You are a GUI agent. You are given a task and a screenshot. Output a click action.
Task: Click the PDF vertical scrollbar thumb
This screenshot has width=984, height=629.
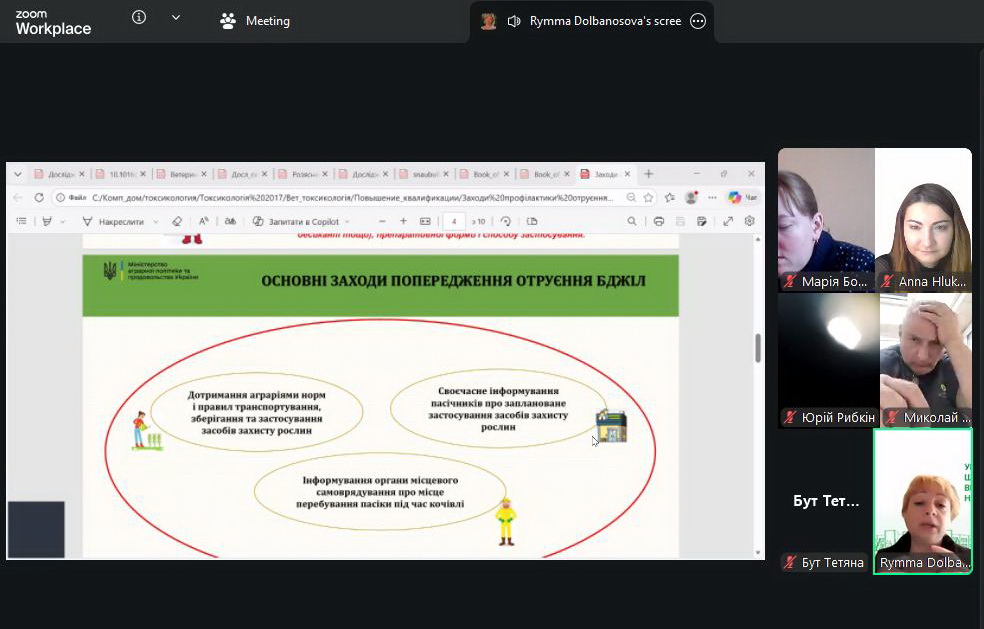pos(758,347)
